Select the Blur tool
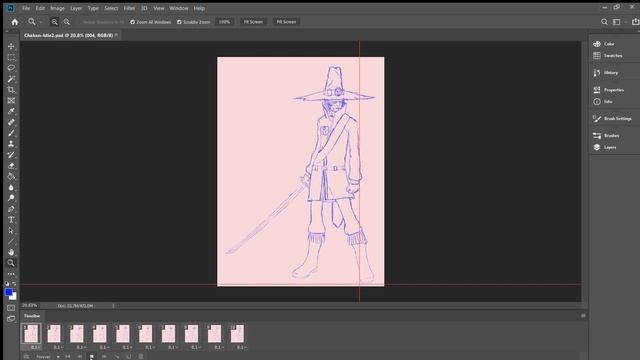Viewport: 640px width, 360px height. tap(11, 187)
